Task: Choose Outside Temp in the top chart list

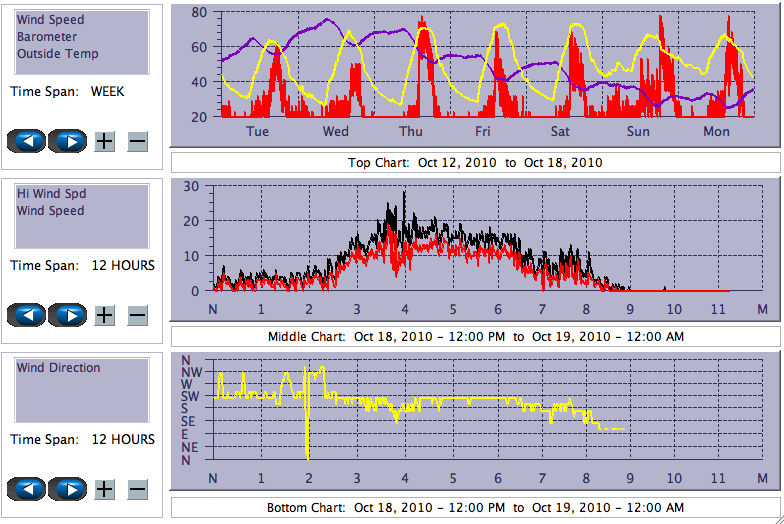Action: coord(57,54)
